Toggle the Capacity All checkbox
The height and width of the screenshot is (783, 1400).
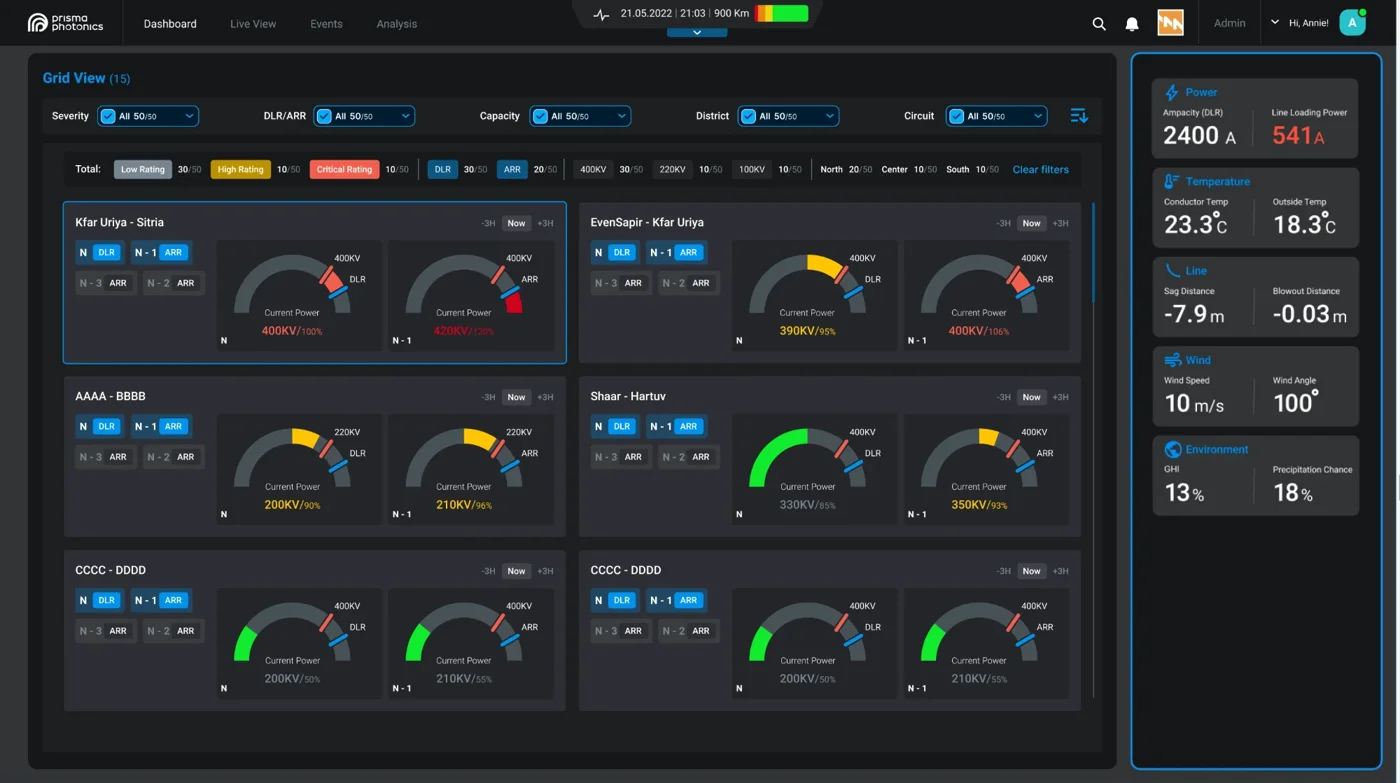tap(540, 116)
